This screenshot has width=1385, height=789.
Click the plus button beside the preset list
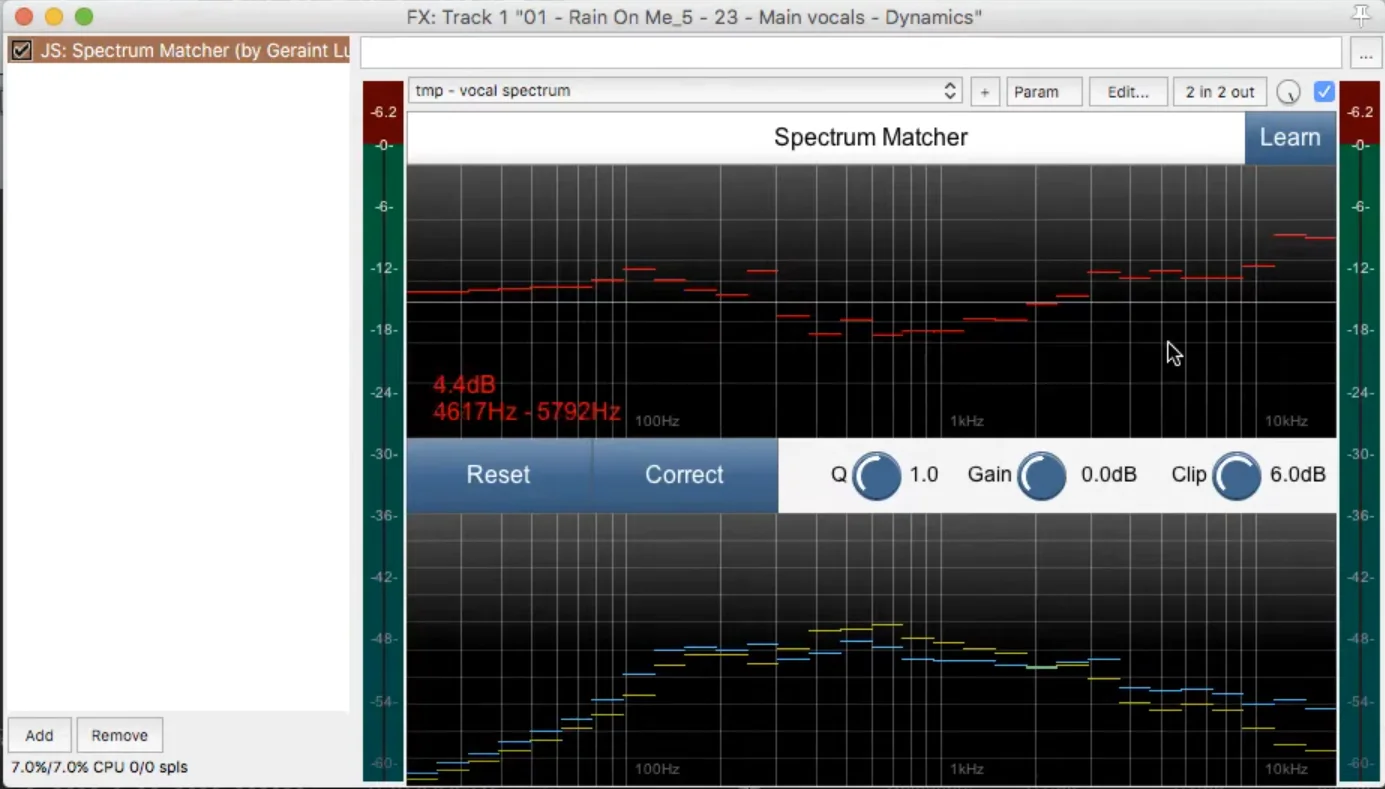(x=984, y=92)
